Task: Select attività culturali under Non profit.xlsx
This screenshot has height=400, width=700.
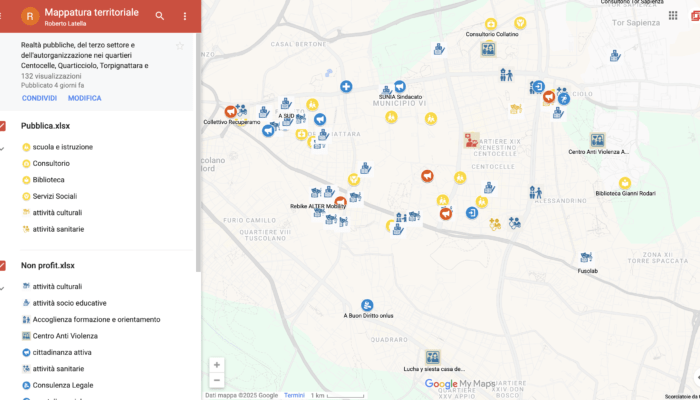Action: [57, 287]
